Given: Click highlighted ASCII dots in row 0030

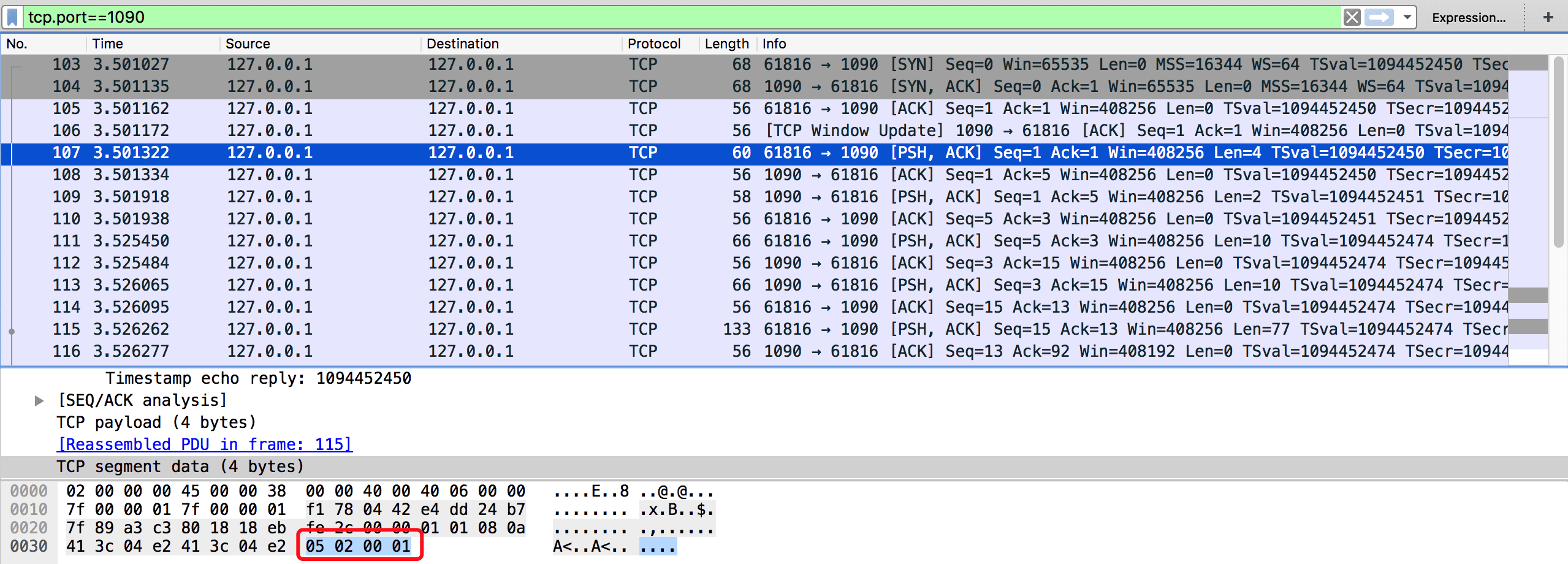Looking at the screenshot, I should pyautogui.click(x=658, y=546).
